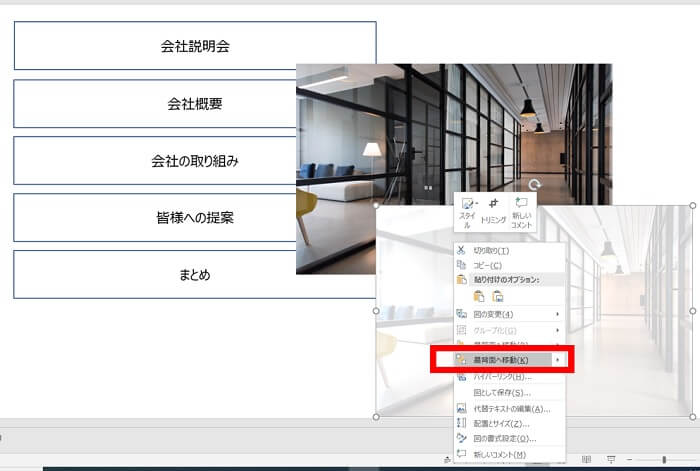The height and width of the screenshot is (471, 700).
Task: Expand the 最背面へ移動 submenu arrow
Action: pyautogui.click(x=557, y=359)
